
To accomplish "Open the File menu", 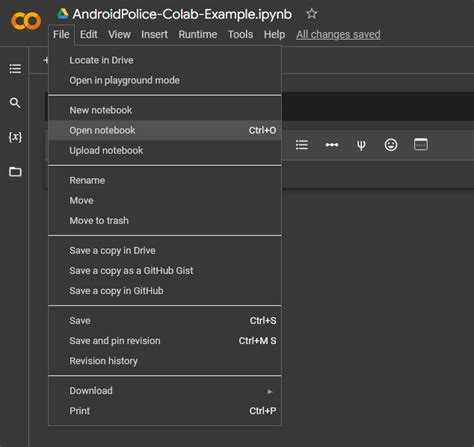I will (x=61, y=34).
